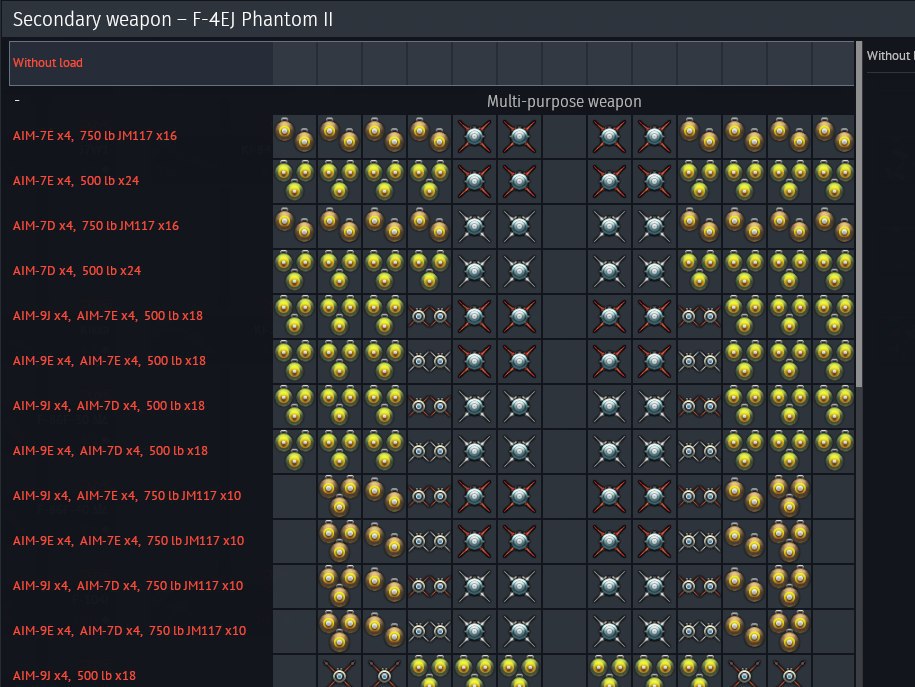The width and height of the screenshot is (915, 687).
Task: Click right twin AIM-9J icon, AIM-9J AIM-7D JM117 x10 row
Action: point(699,586)
